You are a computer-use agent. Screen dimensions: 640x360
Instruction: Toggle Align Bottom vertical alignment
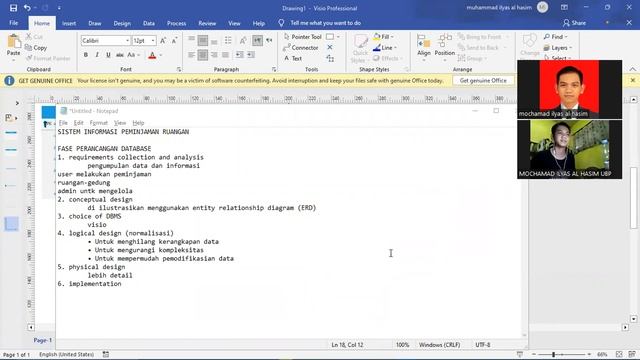click(x=214, y=40)
